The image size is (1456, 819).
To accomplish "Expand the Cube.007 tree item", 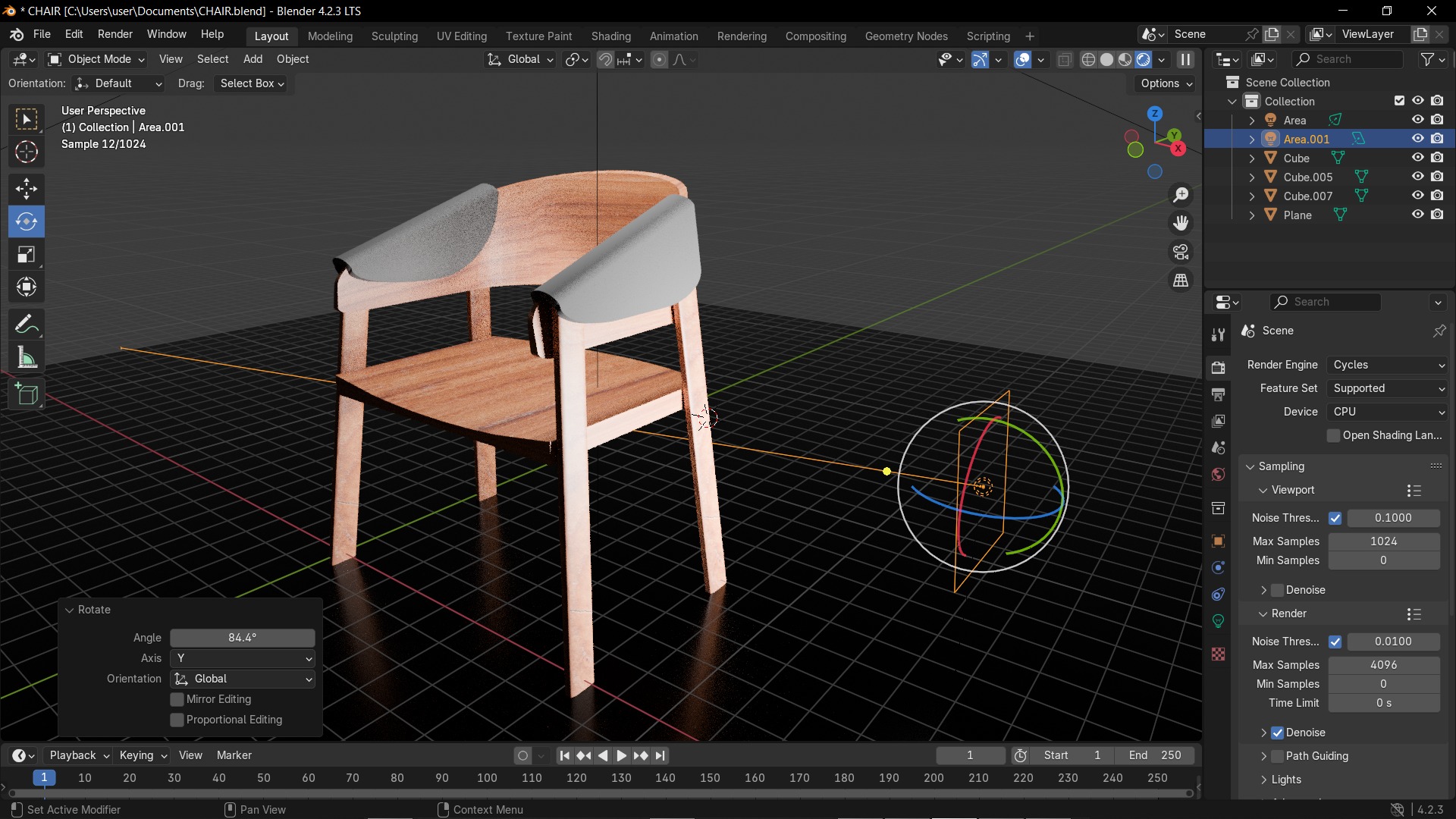I will click(x=1252, y=196).
